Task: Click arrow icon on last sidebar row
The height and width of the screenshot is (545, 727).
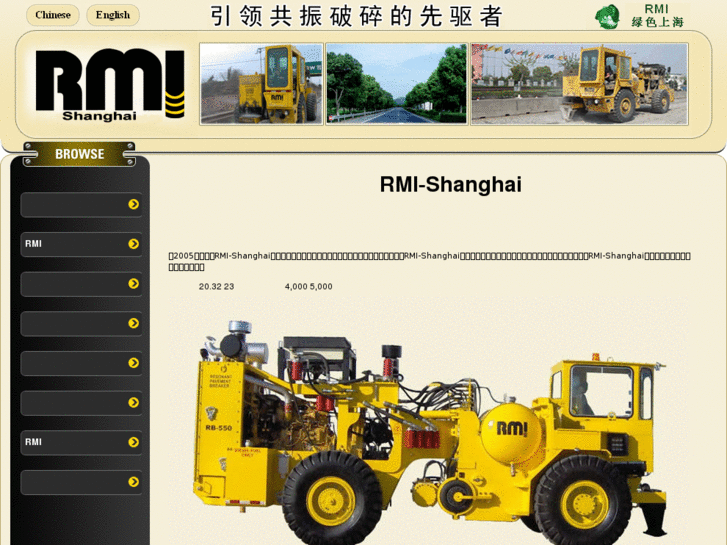Action: 134,482
